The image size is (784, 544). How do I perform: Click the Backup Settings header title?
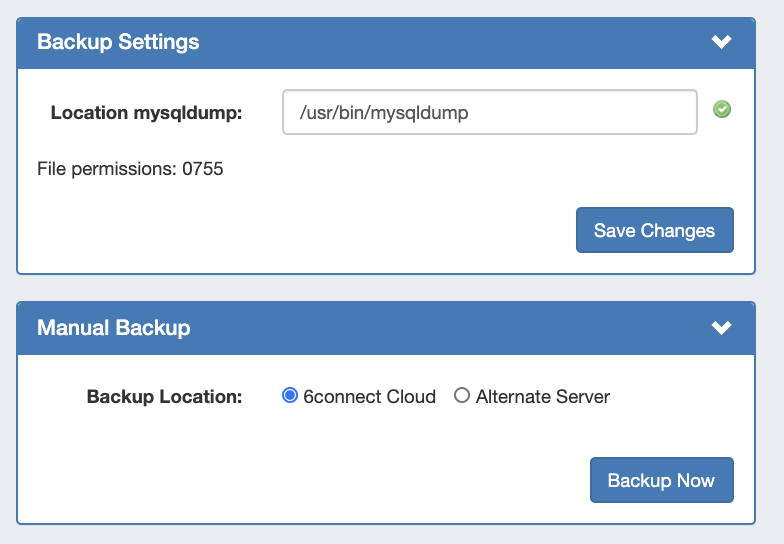click(x=118, y=42)
